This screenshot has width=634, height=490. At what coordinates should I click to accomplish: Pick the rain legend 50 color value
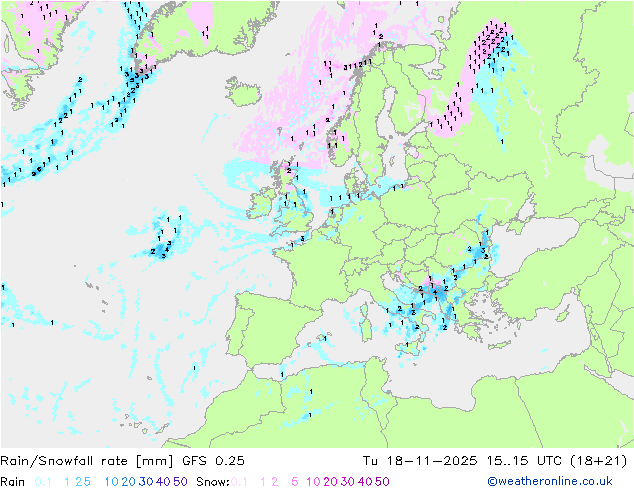[x=180, y=482]
